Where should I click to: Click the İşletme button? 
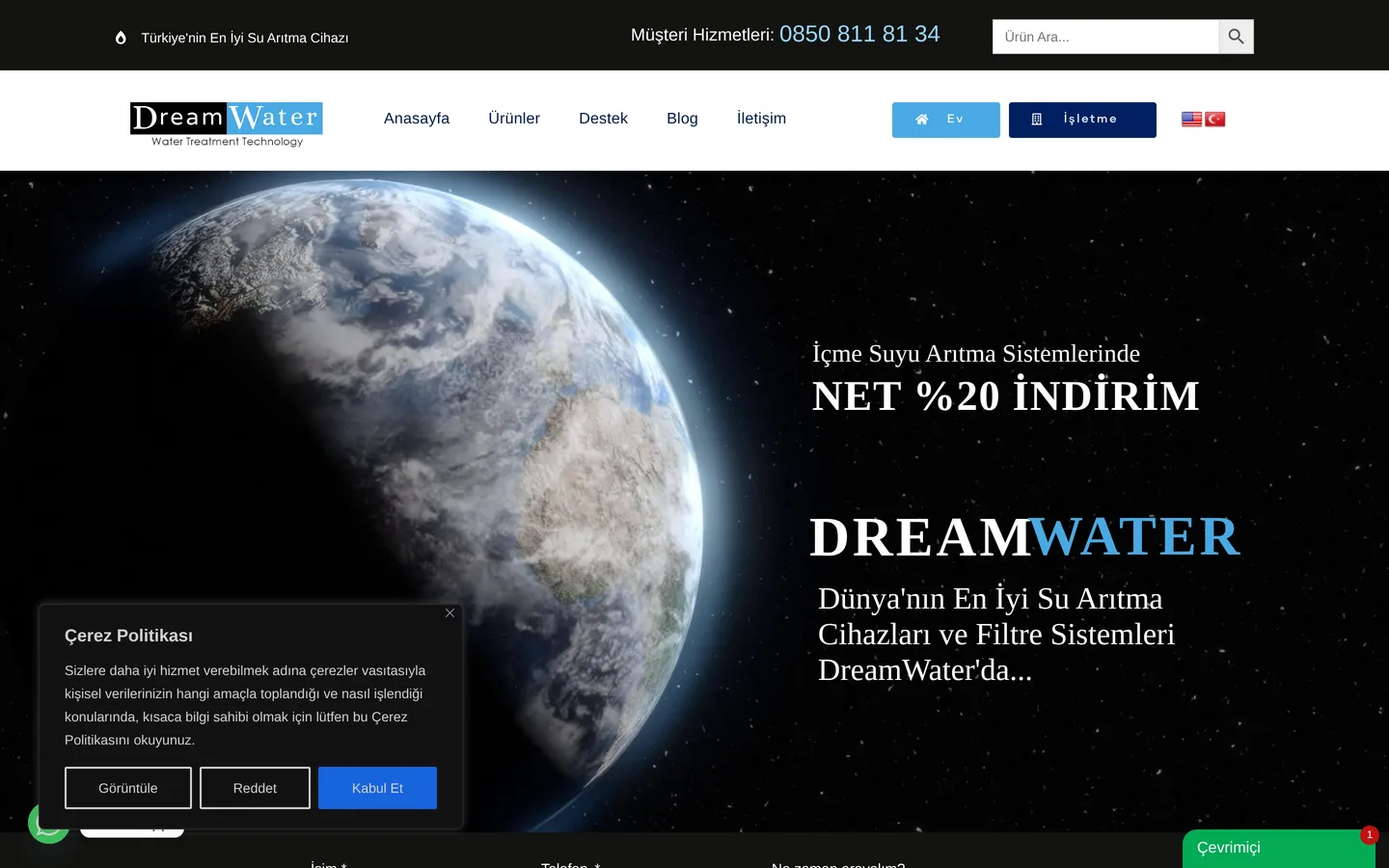tap(1082, 120)
